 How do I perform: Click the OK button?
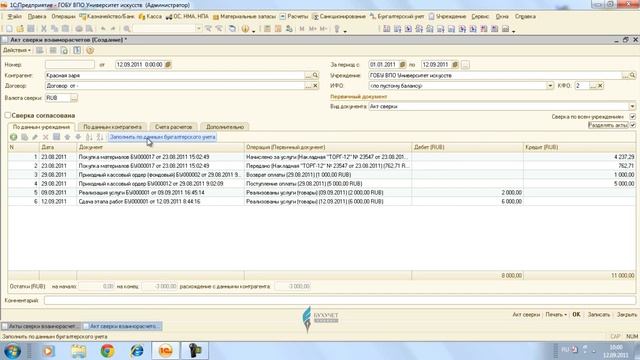[x=576, y=314]
